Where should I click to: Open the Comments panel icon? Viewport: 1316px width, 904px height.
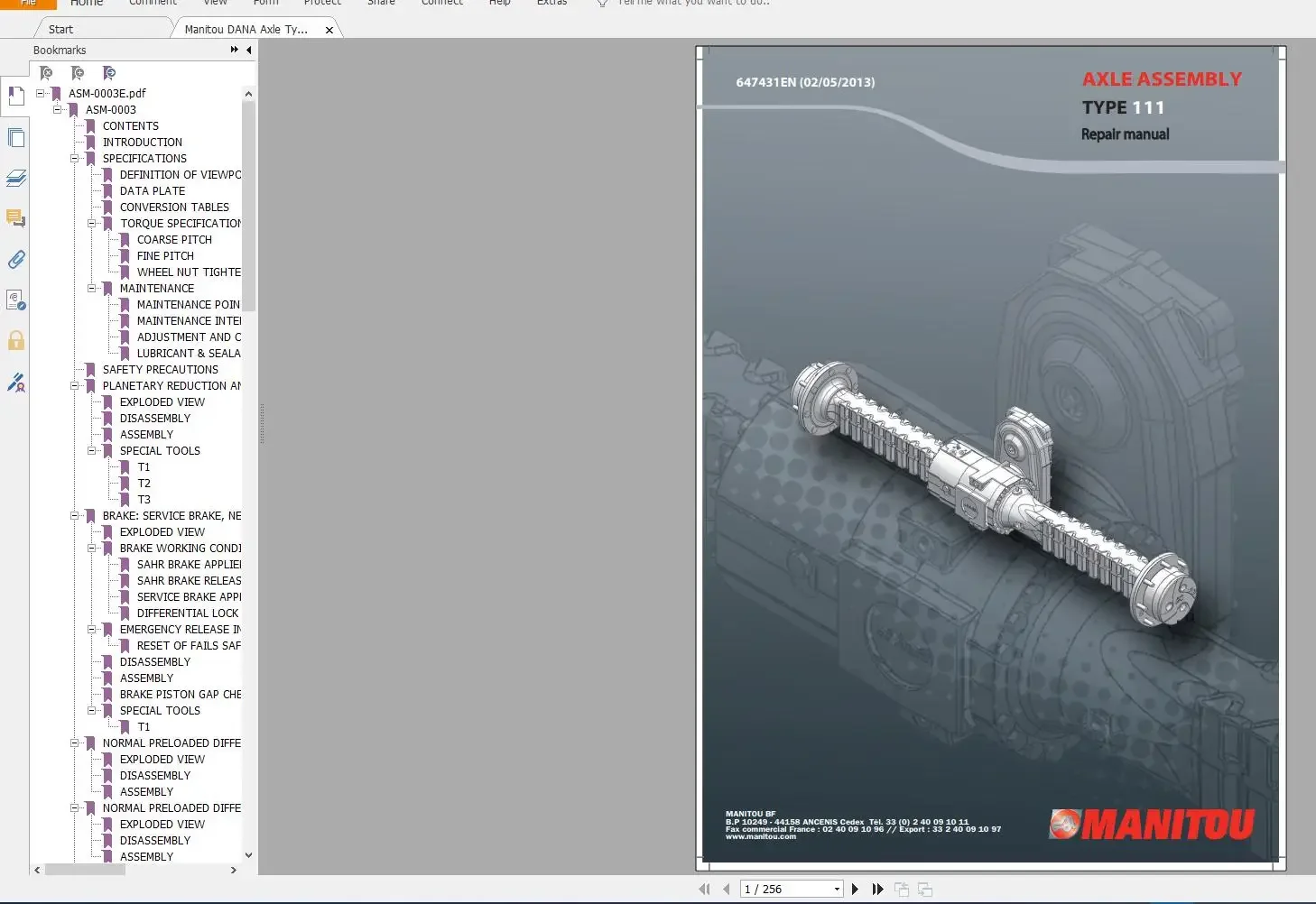(x=15, y=218)
